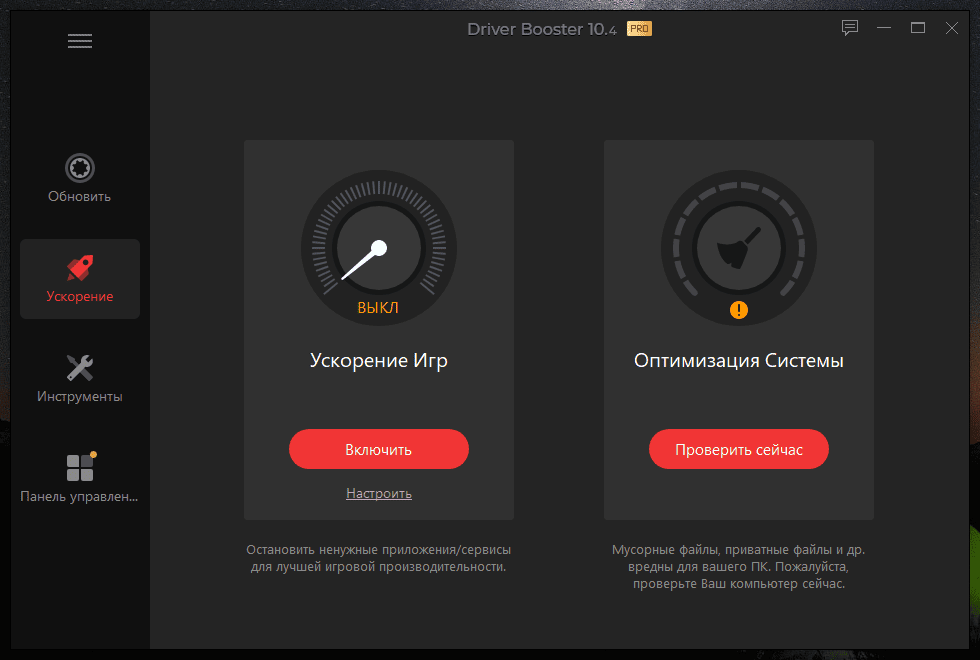This screenshot has height=660, width=980.
Task: Select the Ускорение rocket icon
Action: 80,267
